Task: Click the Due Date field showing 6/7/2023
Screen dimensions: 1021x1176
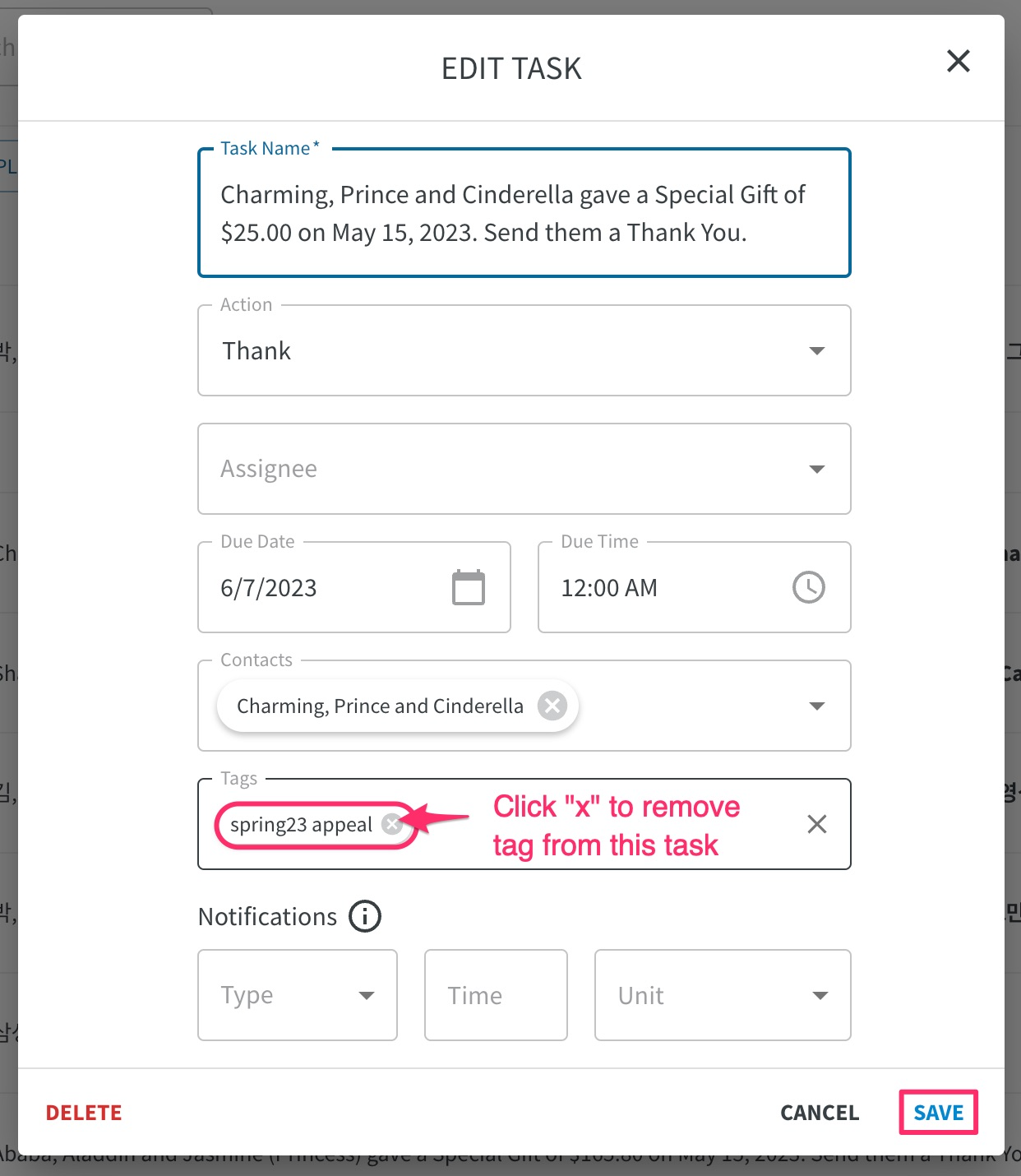Action: [354, 587]
